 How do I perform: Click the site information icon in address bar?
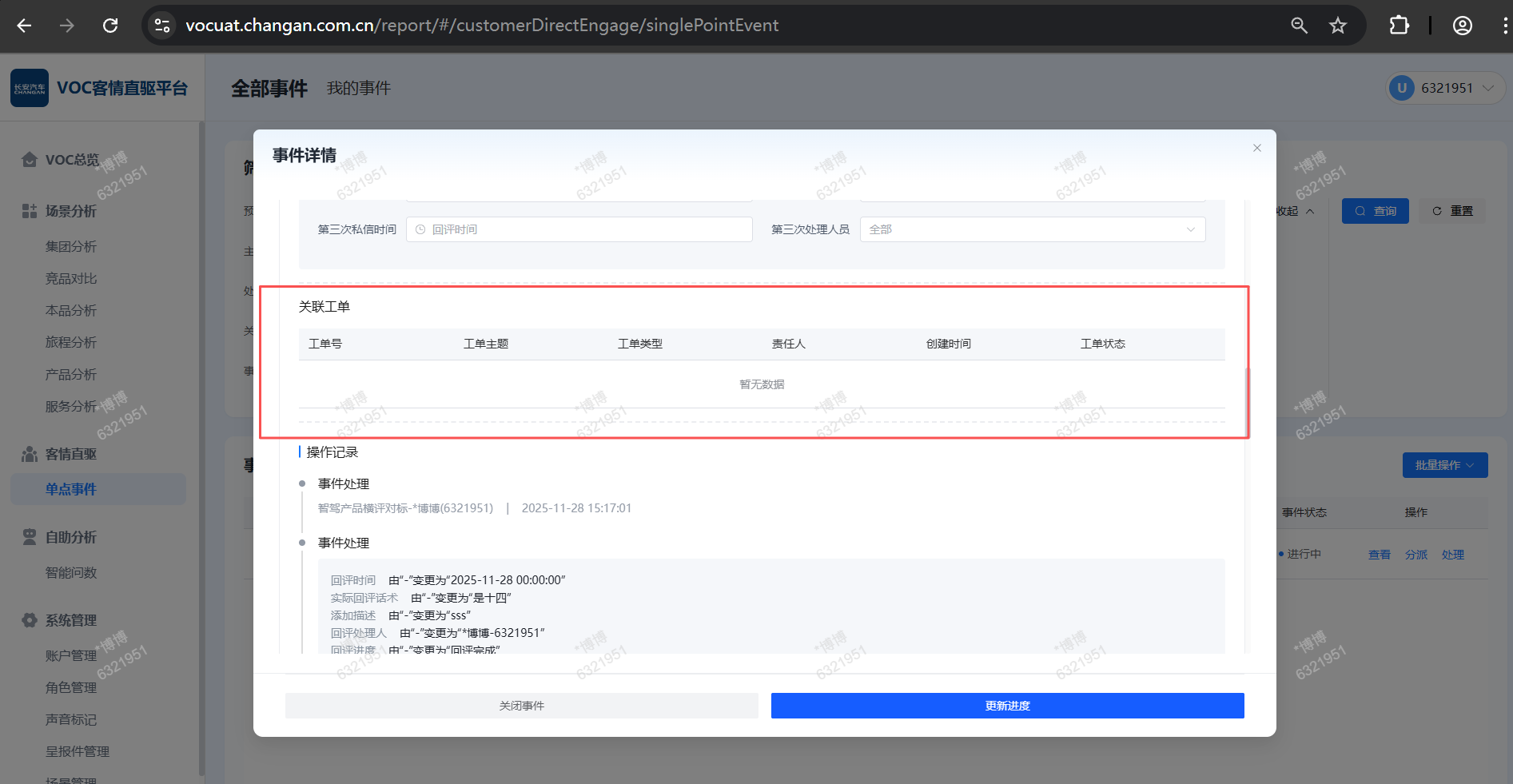click(x=162, y=26)
